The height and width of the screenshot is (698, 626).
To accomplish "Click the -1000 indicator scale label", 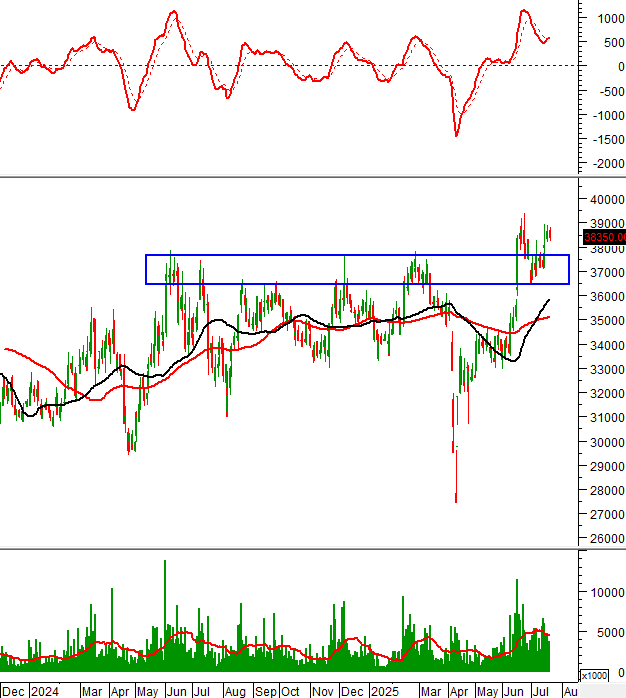I will 609,116.
